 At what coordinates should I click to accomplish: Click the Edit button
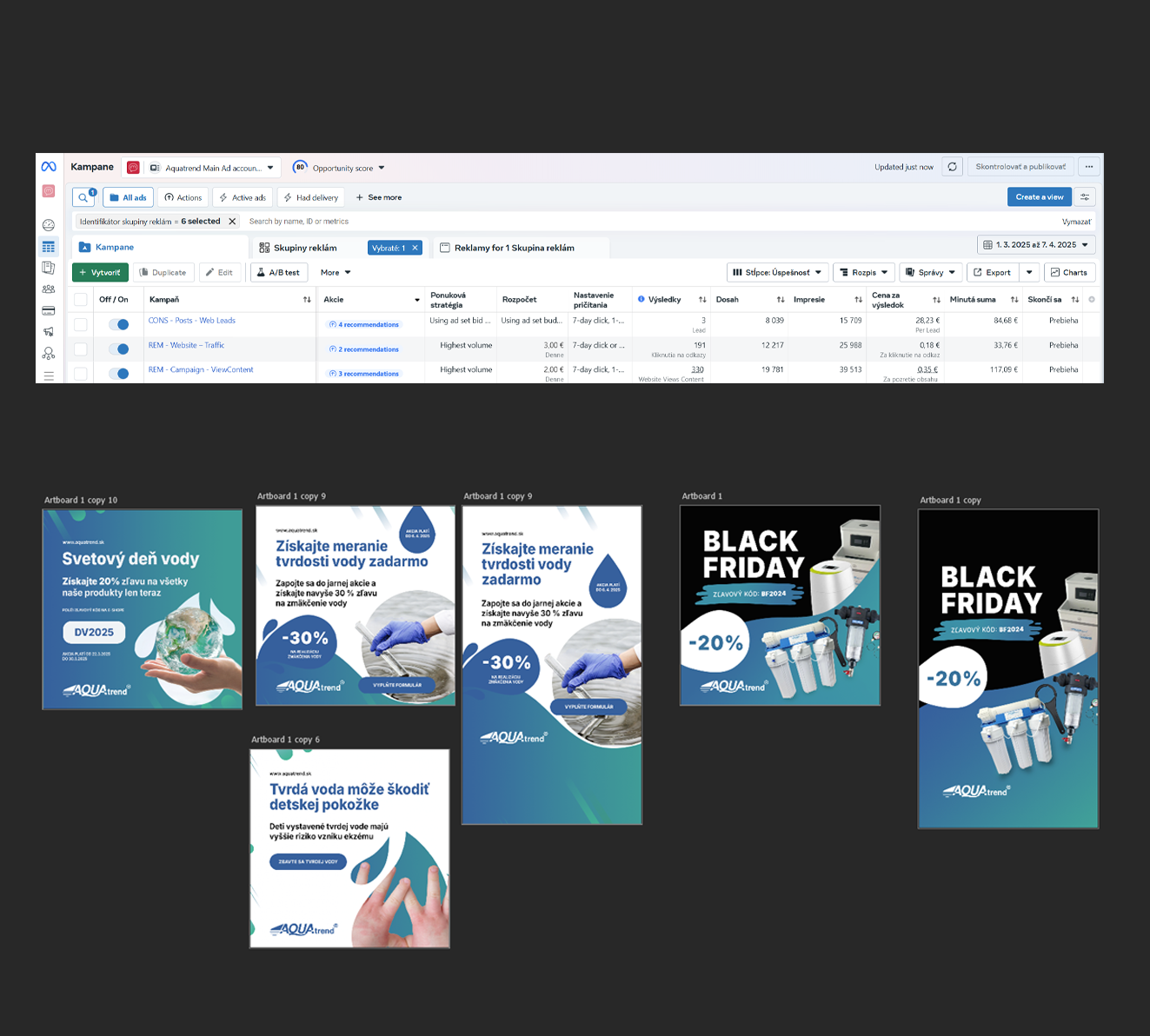point(220,273)
